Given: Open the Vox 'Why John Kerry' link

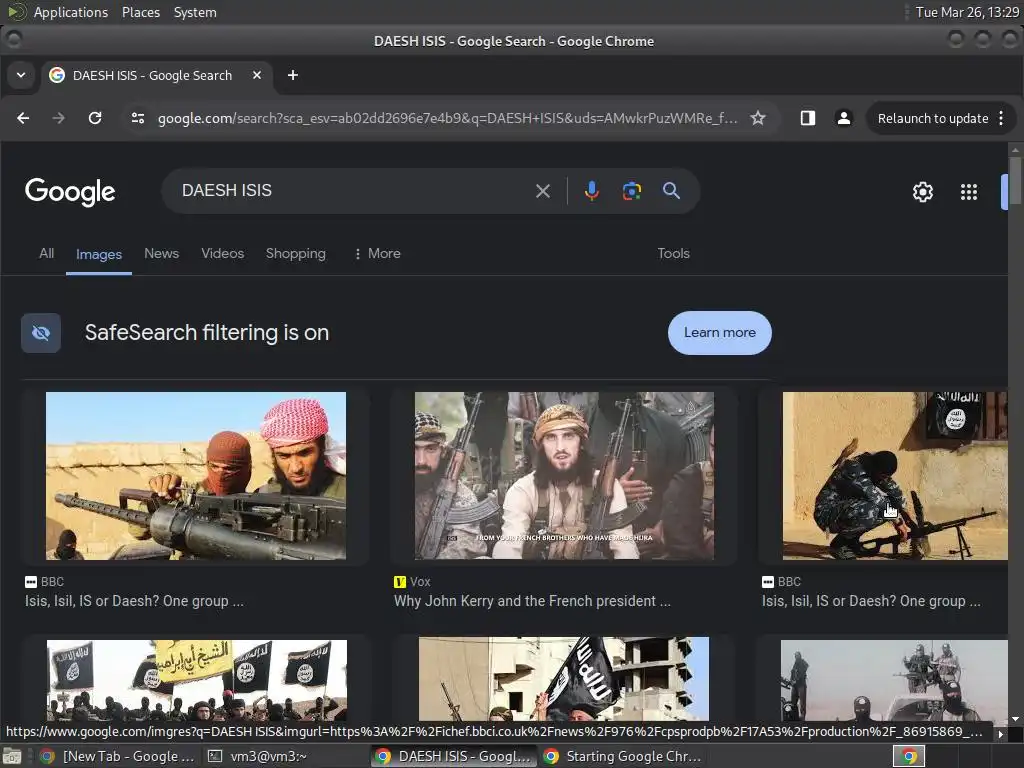Looking at the screenshot, I should [532, 601].
